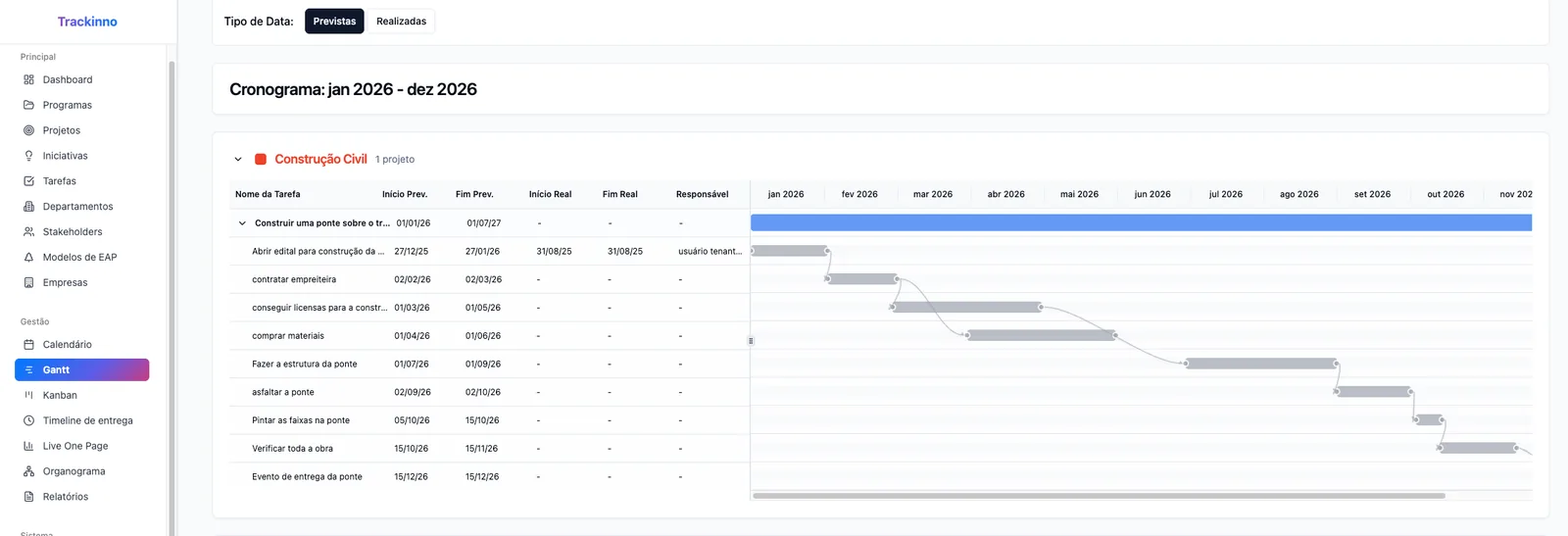Click the Programas folder icon
1568x536 pixels.
(x=28, y=105)
